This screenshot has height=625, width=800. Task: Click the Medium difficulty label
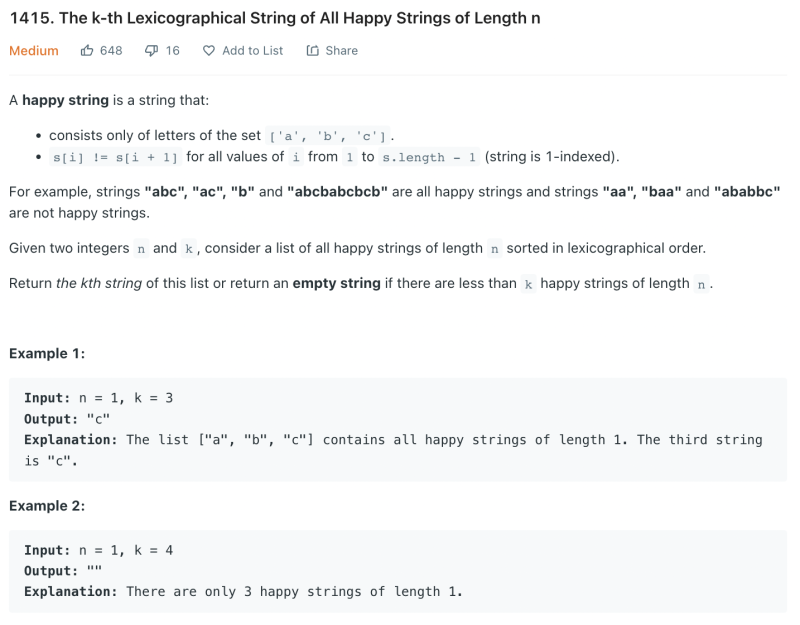click(34, 50)
